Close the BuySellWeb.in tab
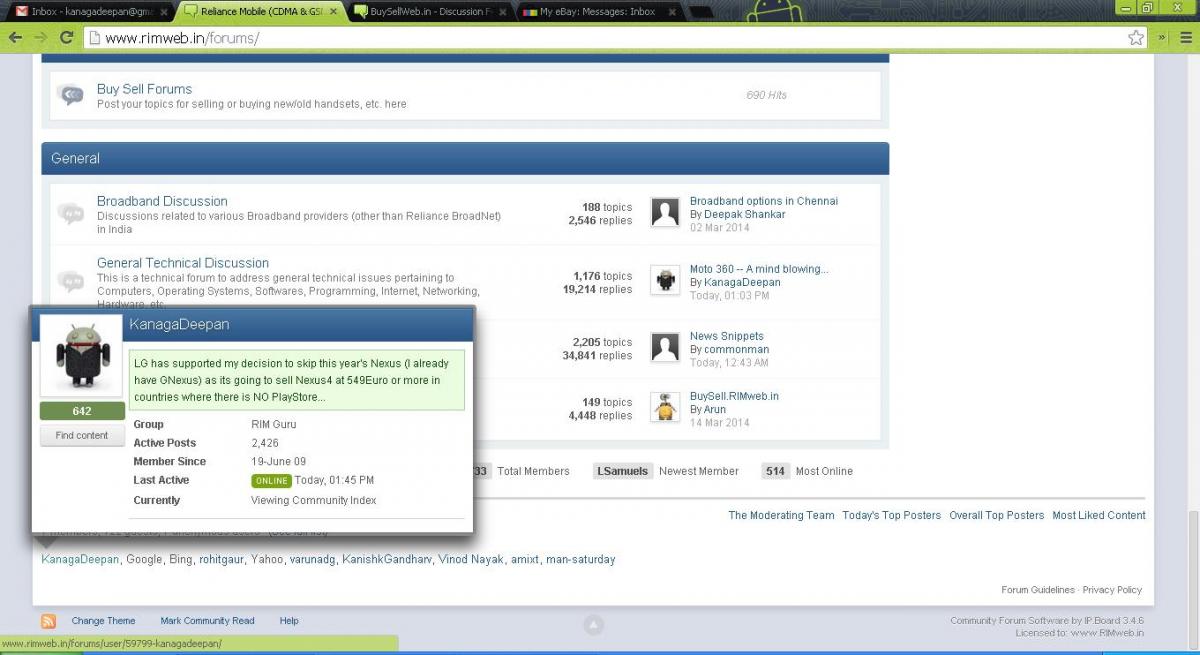This screenshot has height=655, width=1200. (505, 12)
